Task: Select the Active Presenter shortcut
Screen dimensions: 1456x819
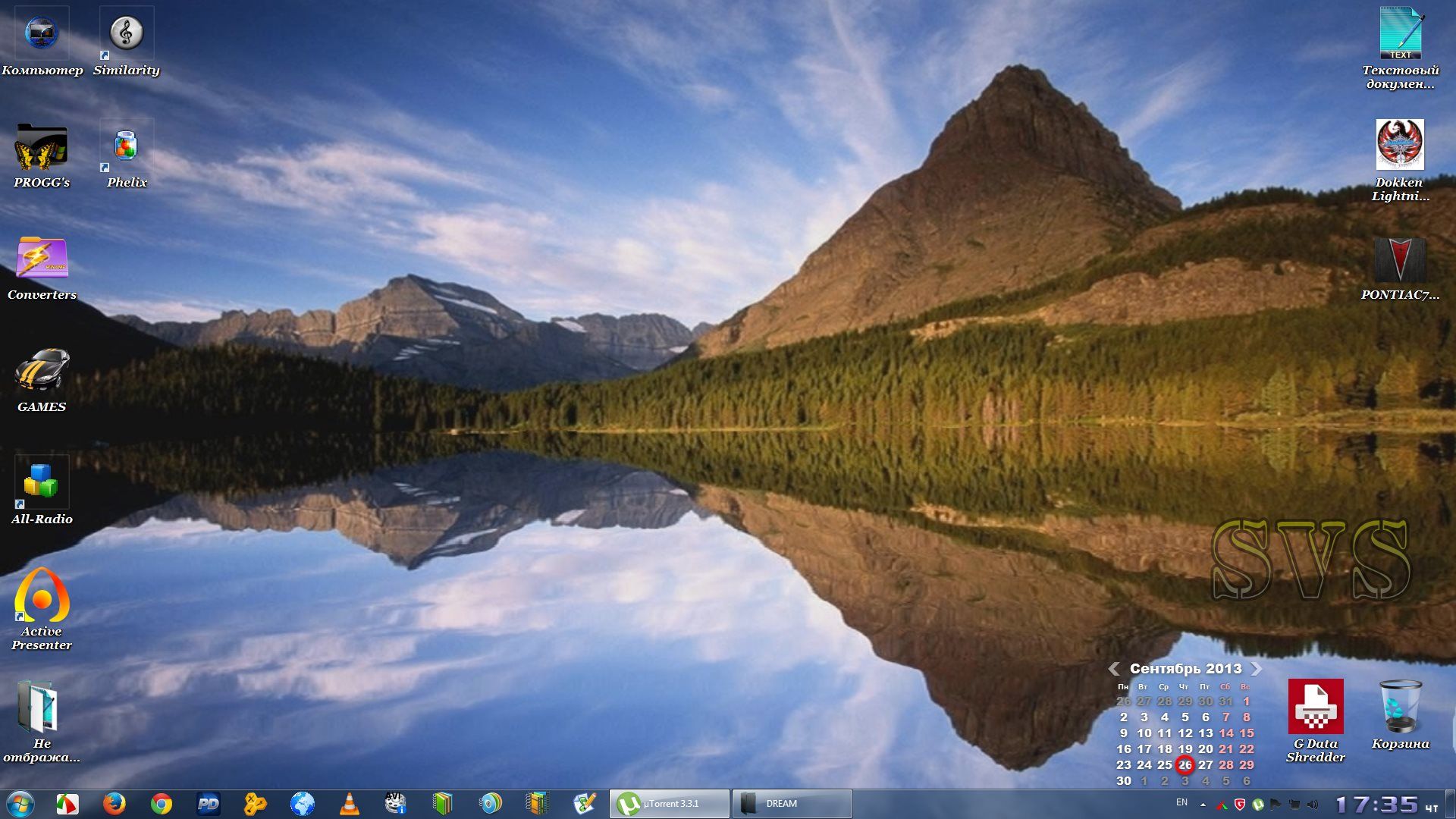Action: pyautogui.click(x=42, y=610)
